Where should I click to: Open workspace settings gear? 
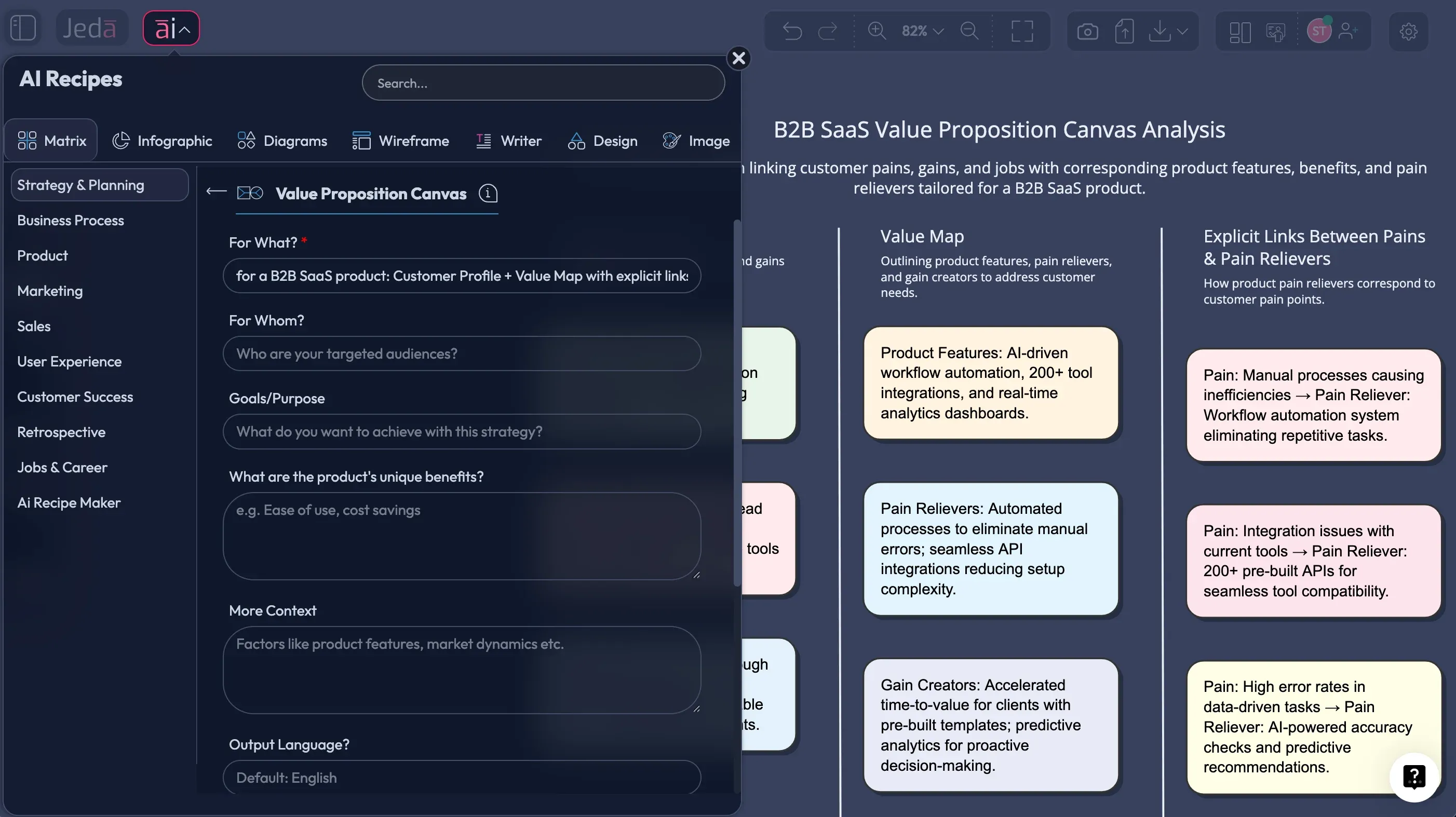coord(1408,32)
